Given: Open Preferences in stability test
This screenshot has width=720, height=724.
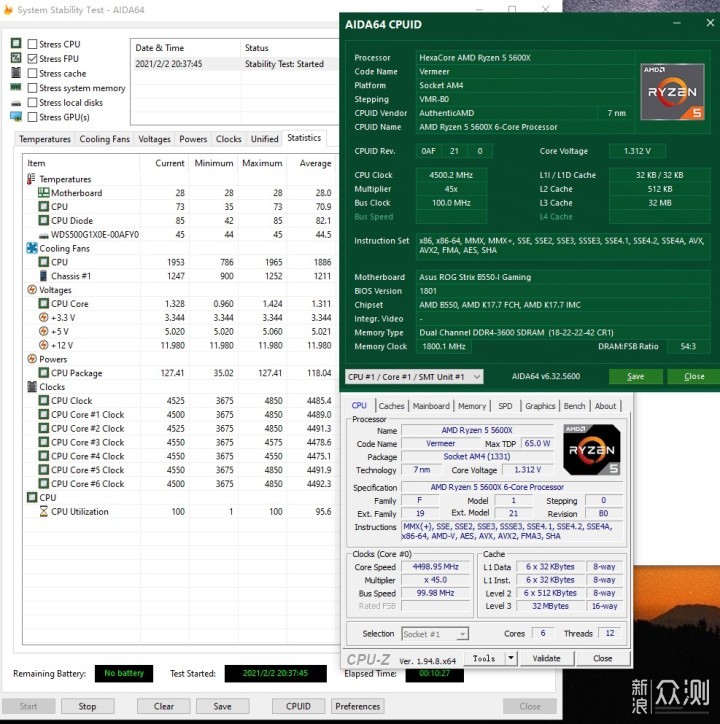Looking at the screenshot, I should coord(357,706).
